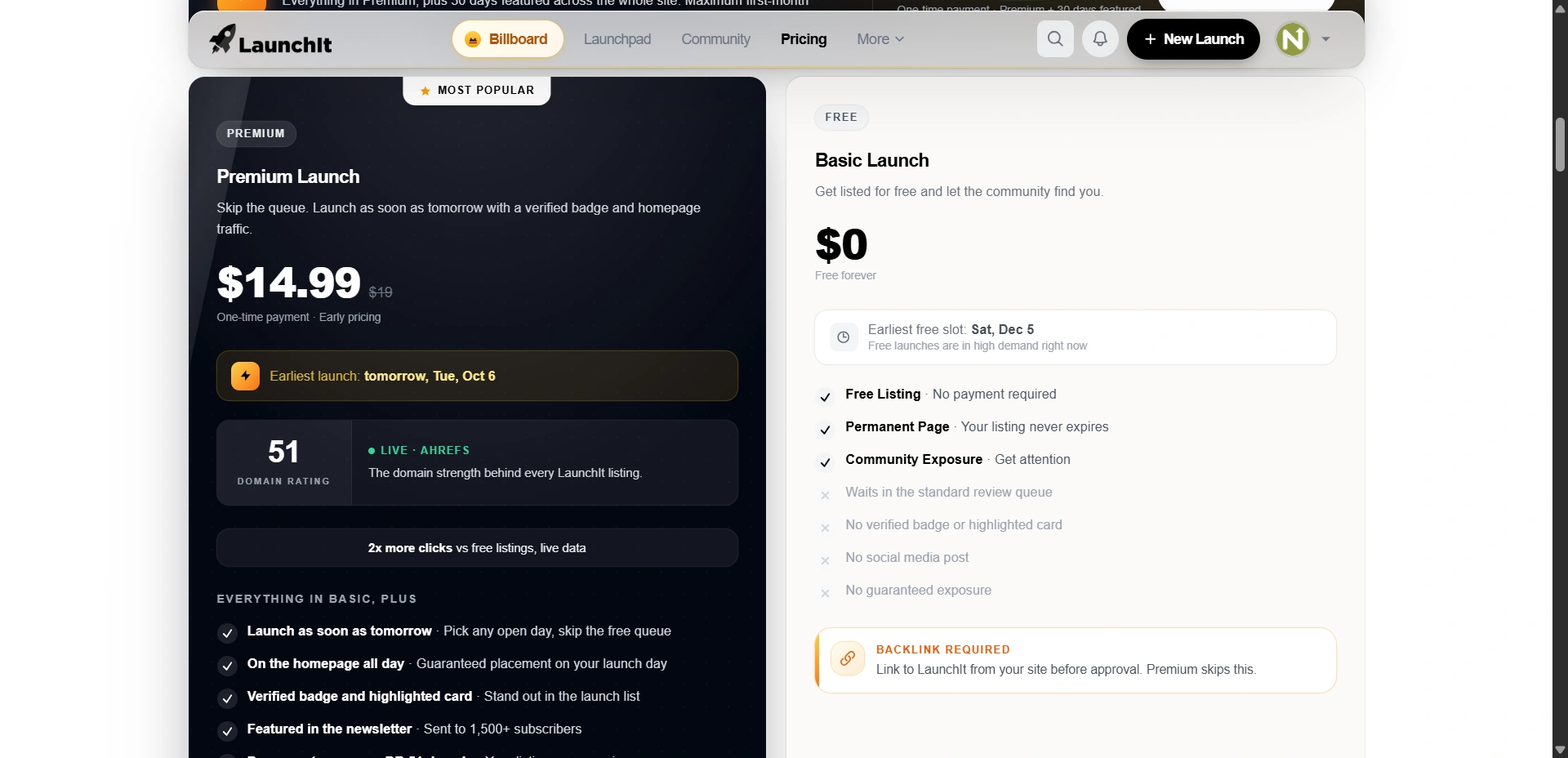Click the backlink chain icon
Screen dimensions: 1568x758
pyautogui.click(x=848, y=658)
